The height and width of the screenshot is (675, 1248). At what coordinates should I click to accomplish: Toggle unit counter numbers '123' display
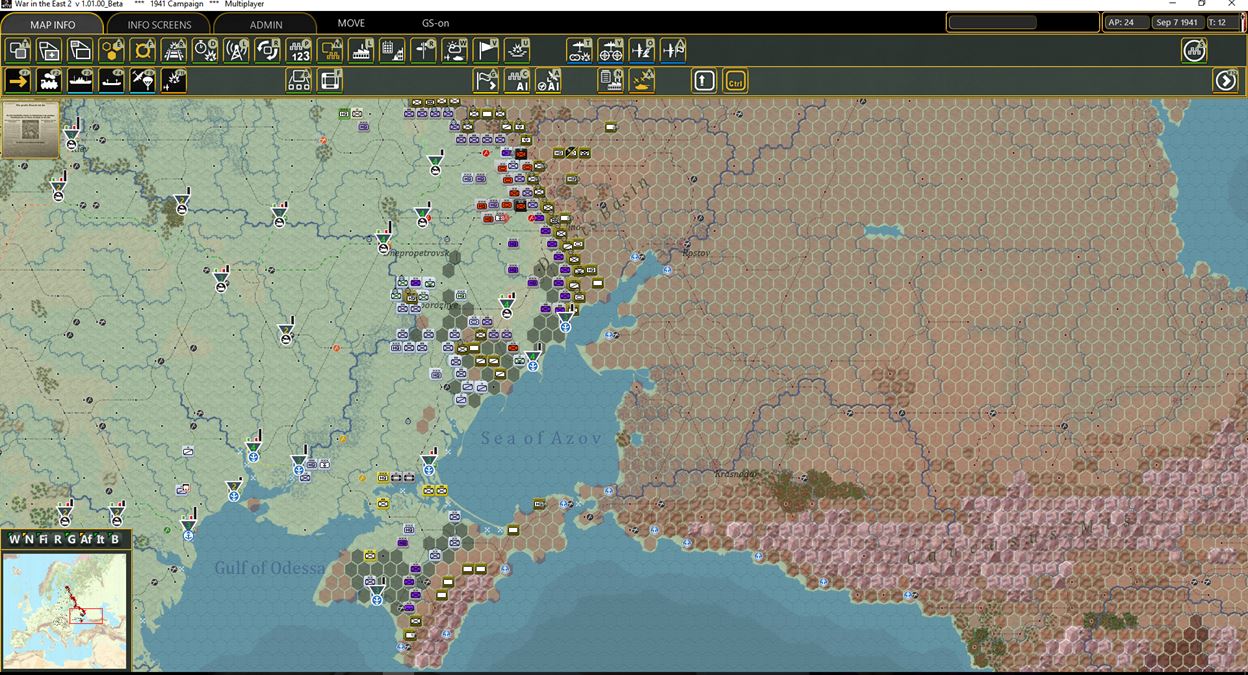pos(299,49)
